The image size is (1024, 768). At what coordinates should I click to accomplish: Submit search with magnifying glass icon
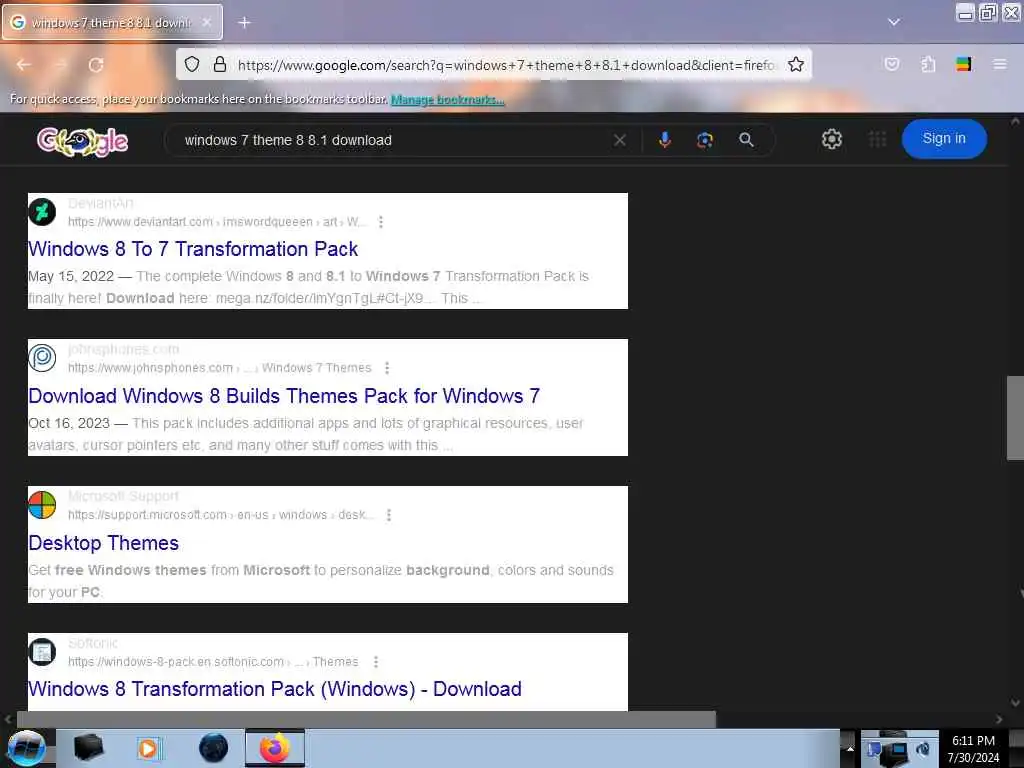point(746,140)
